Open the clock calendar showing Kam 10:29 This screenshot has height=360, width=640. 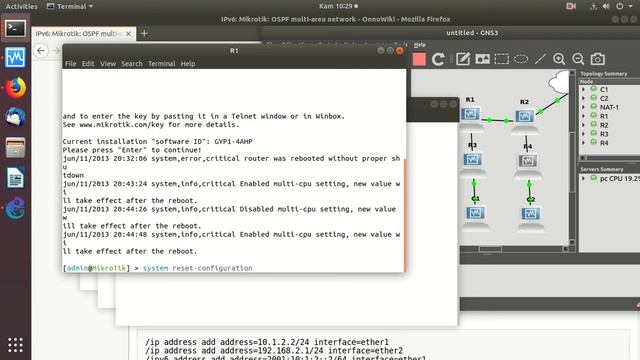click(338, 6)
